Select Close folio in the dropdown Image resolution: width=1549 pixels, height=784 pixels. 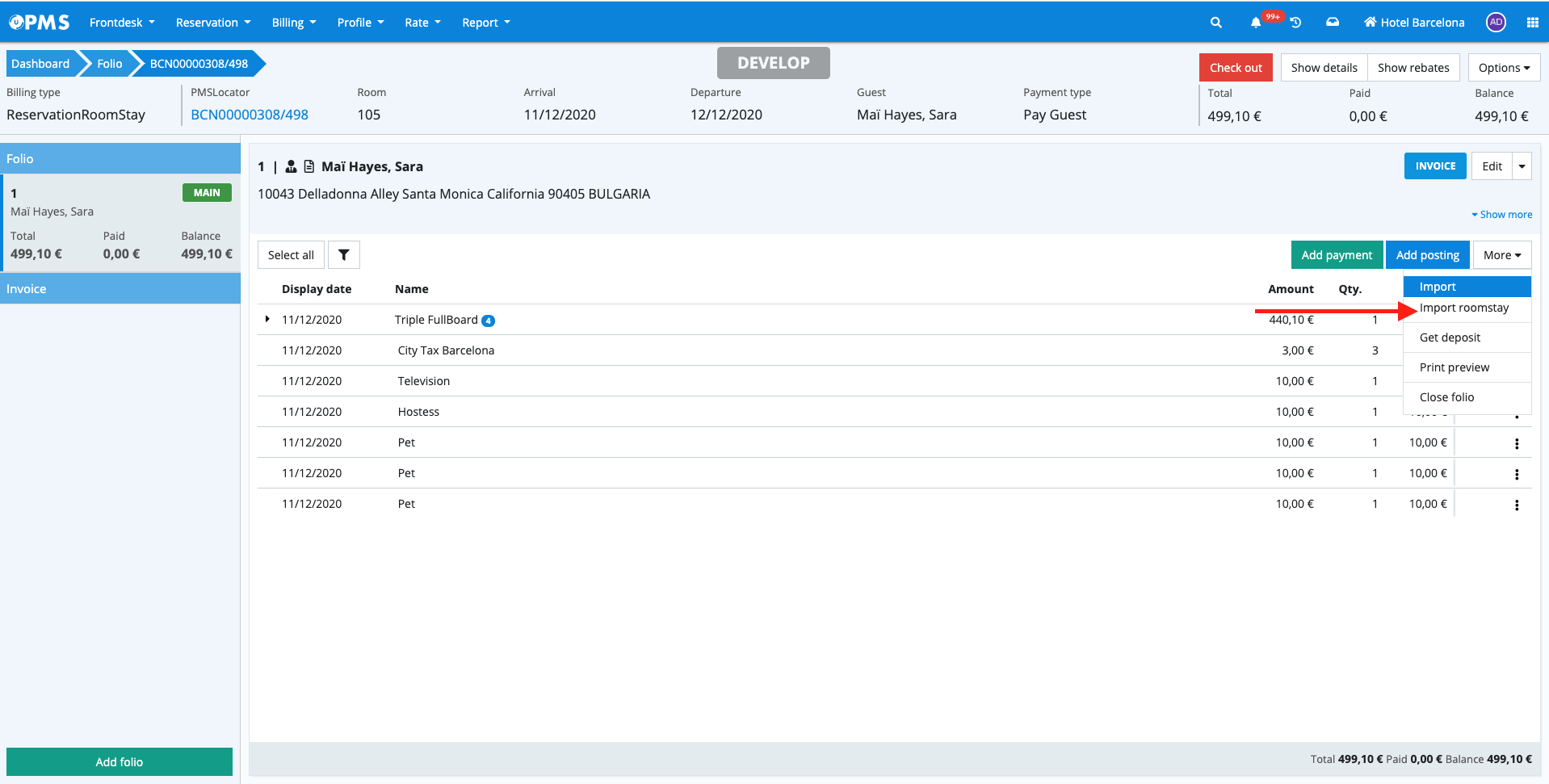[x=1446, y=397]
